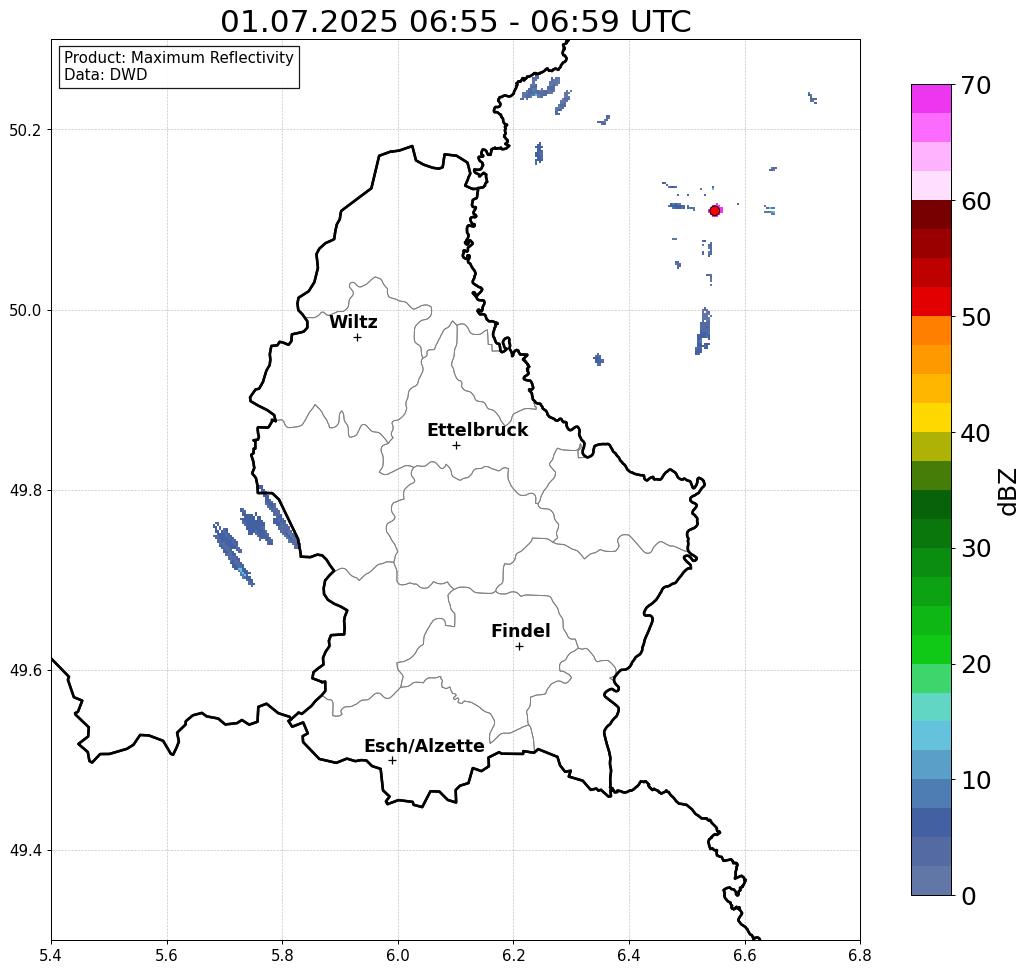Click the bright red colorbar segment above 50
Viewport: 1029px width, 973px height.
(931, 301)
